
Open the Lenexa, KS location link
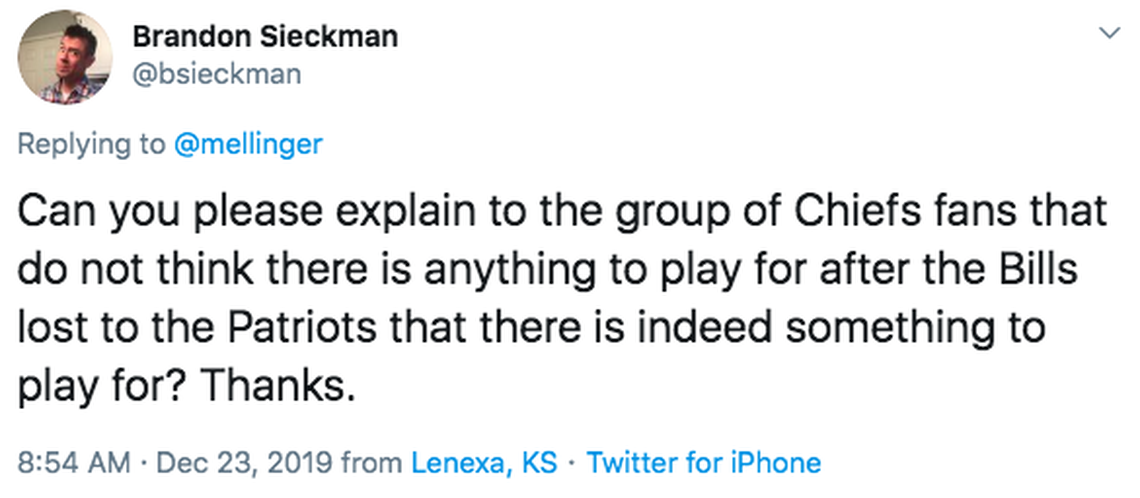[484, 463]
